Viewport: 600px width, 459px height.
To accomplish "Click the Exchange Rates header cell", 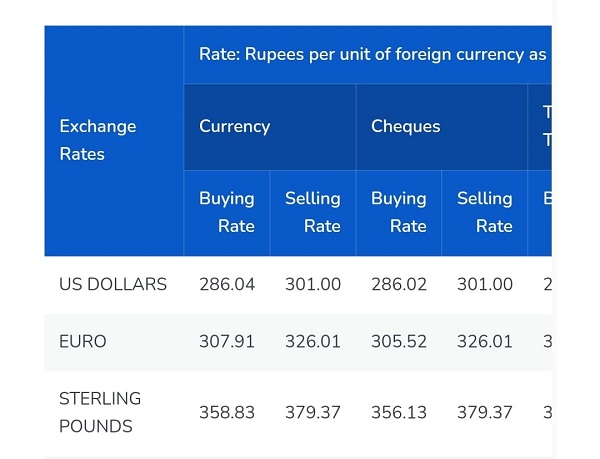I will tap(114, 140).
